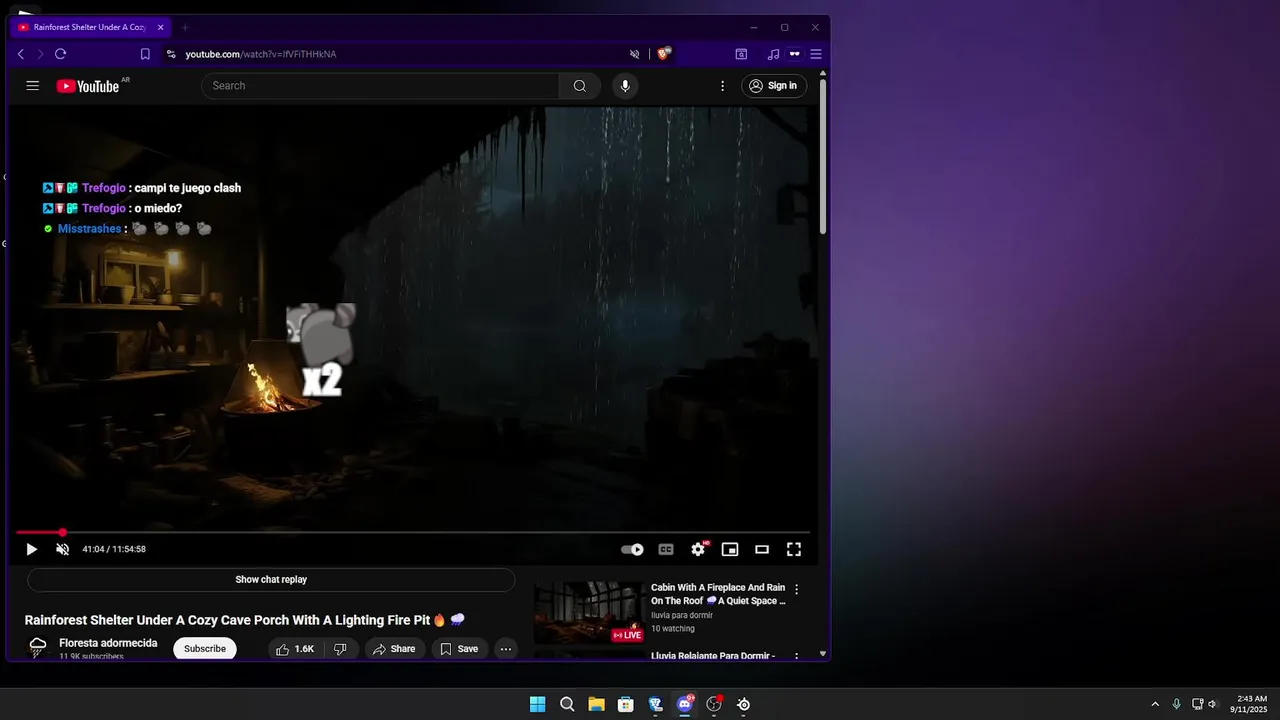Open the media control music note
Image resolution: width=1280 pixels, height=720 pixels.
tap(773, 54)
